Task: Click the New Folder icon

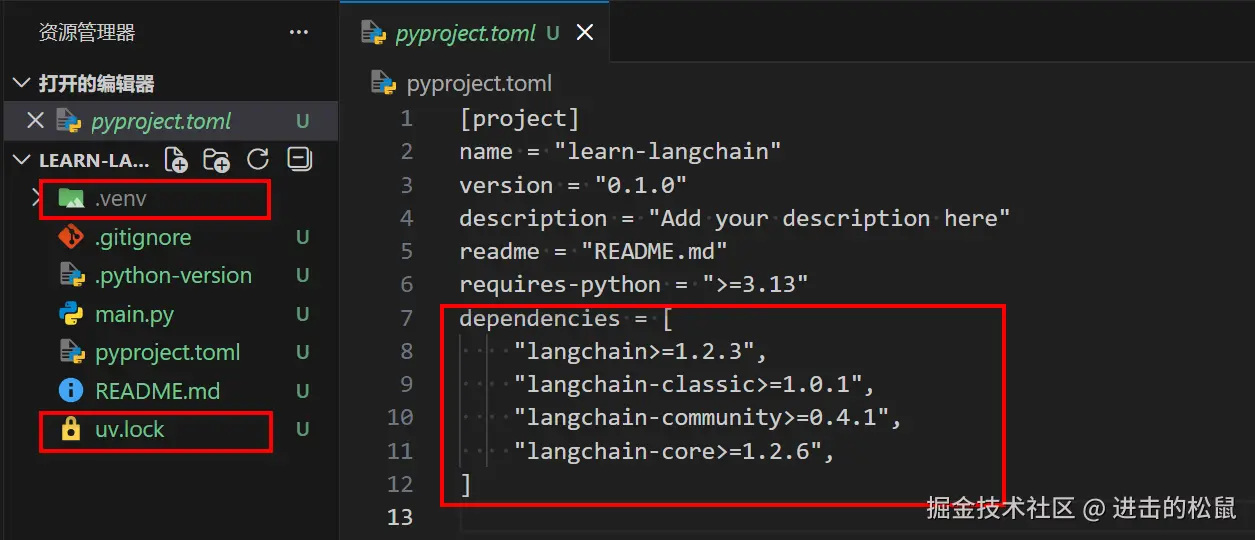Action: 216,160
